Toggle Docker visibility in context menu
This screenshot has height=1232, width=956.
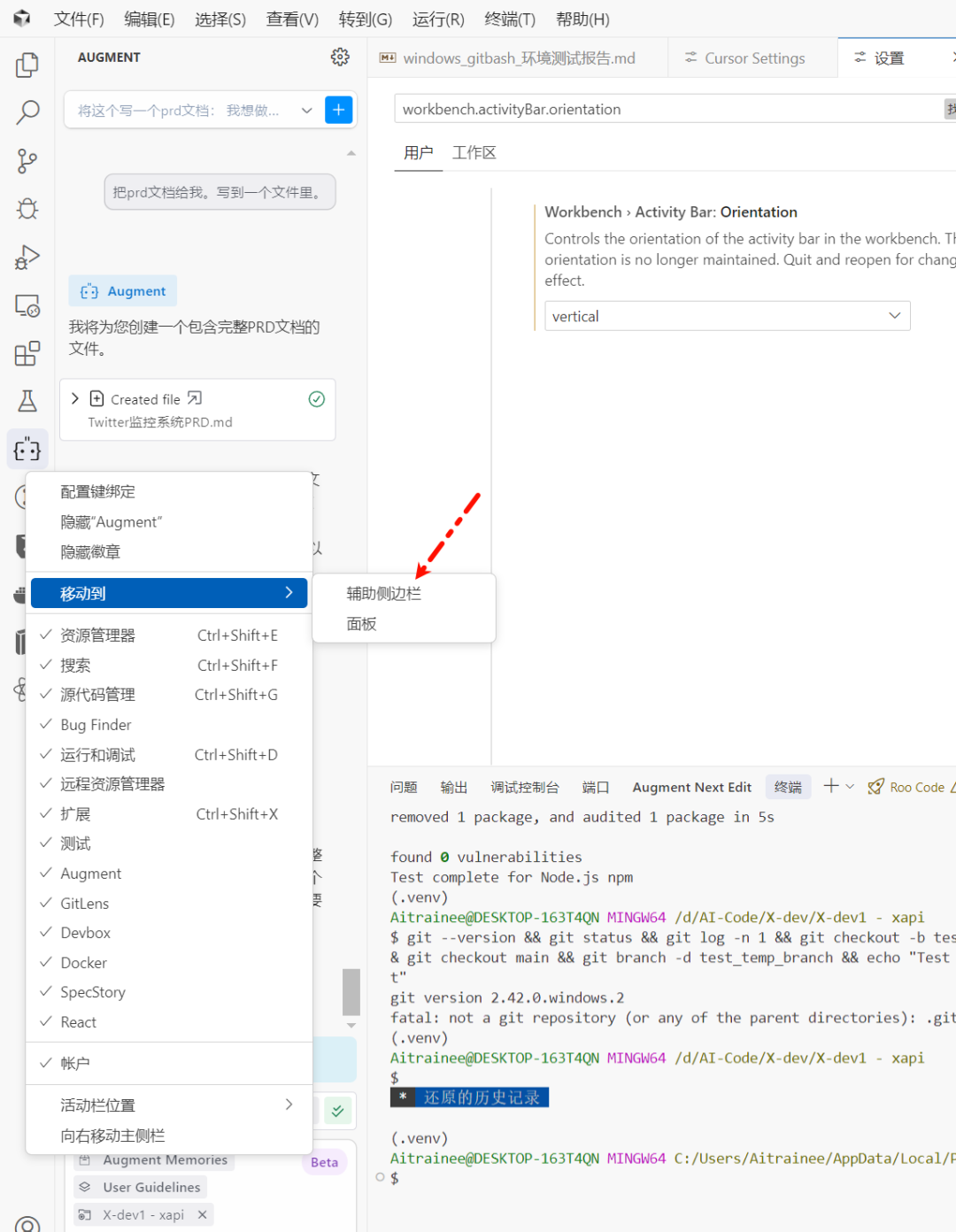pyautogui.click(x=169, y=962)
